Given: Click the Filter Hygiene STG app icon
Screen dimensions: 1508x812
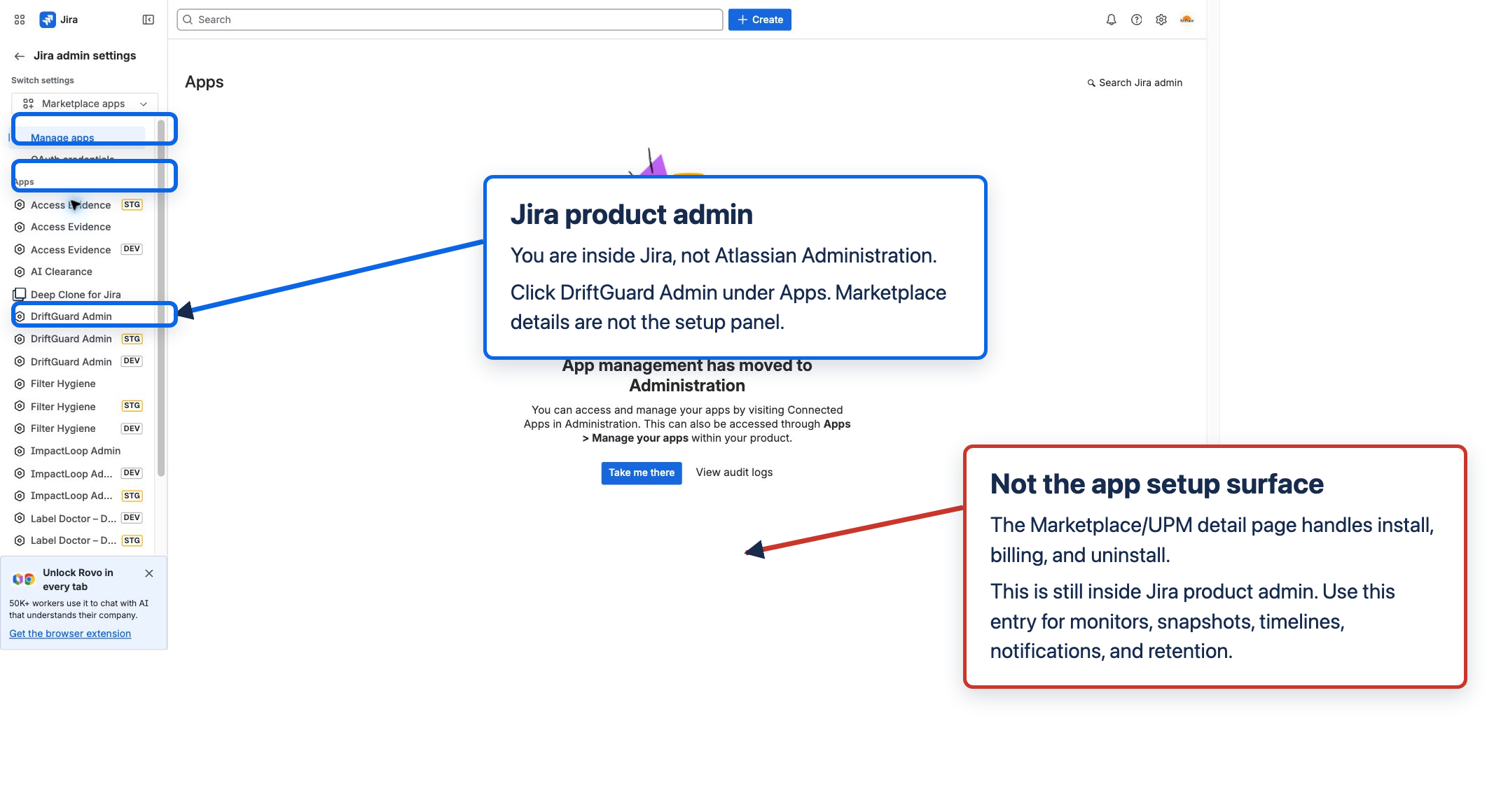Looking at the screenshot, I should point(20,407).
